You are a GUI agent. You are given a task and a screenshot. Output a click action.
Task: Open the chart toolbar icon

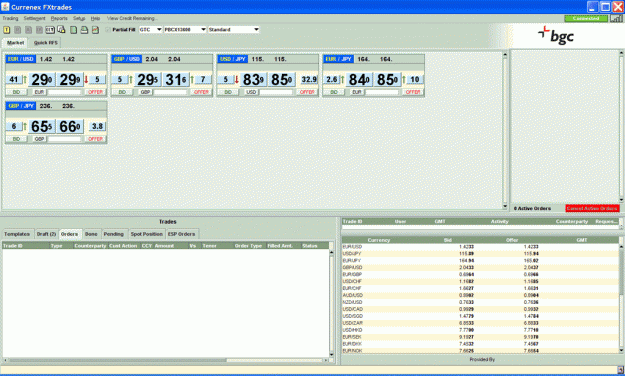pyautogui.click(x=95, y=30)
